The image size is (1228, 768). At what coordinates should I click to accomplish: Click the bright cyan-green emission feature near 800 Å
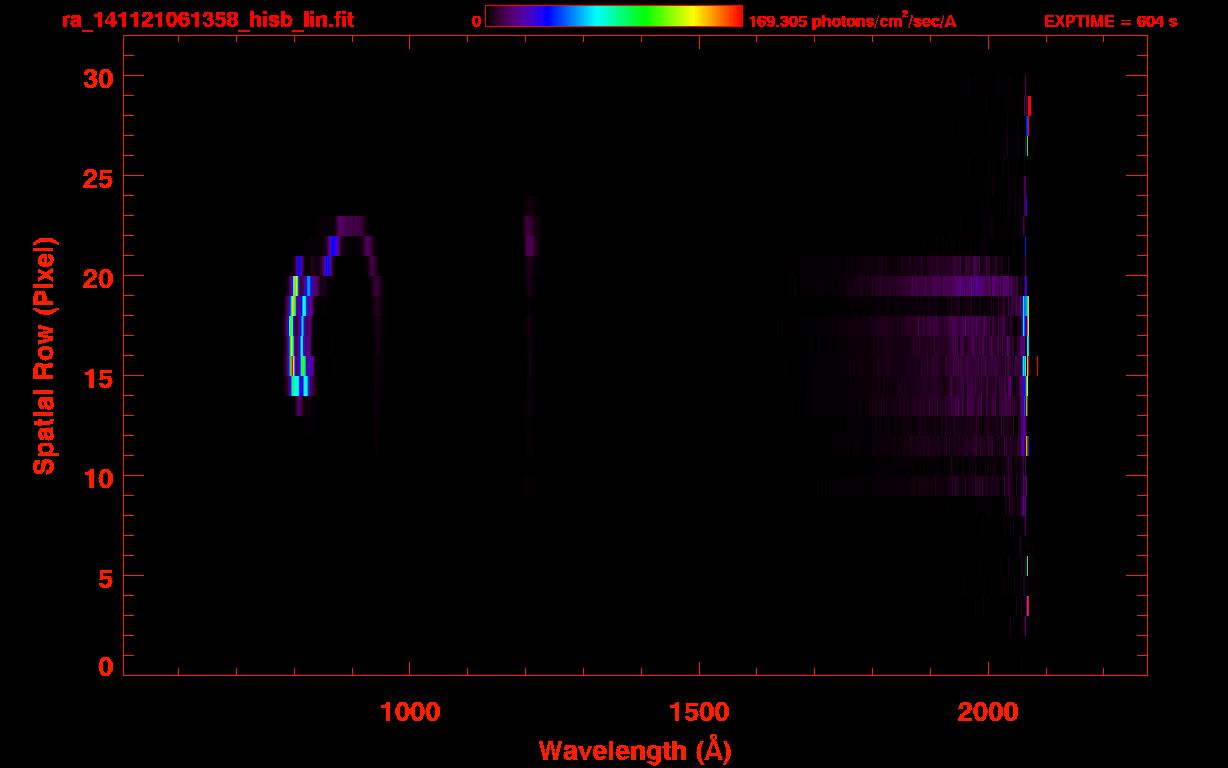pos(300,336)
